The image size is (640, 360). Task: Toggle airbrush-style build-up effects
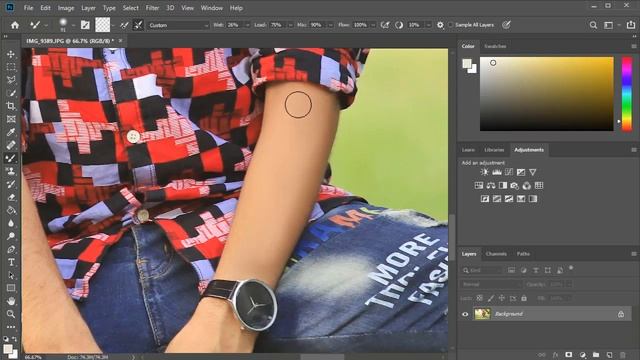click(385, 25)
